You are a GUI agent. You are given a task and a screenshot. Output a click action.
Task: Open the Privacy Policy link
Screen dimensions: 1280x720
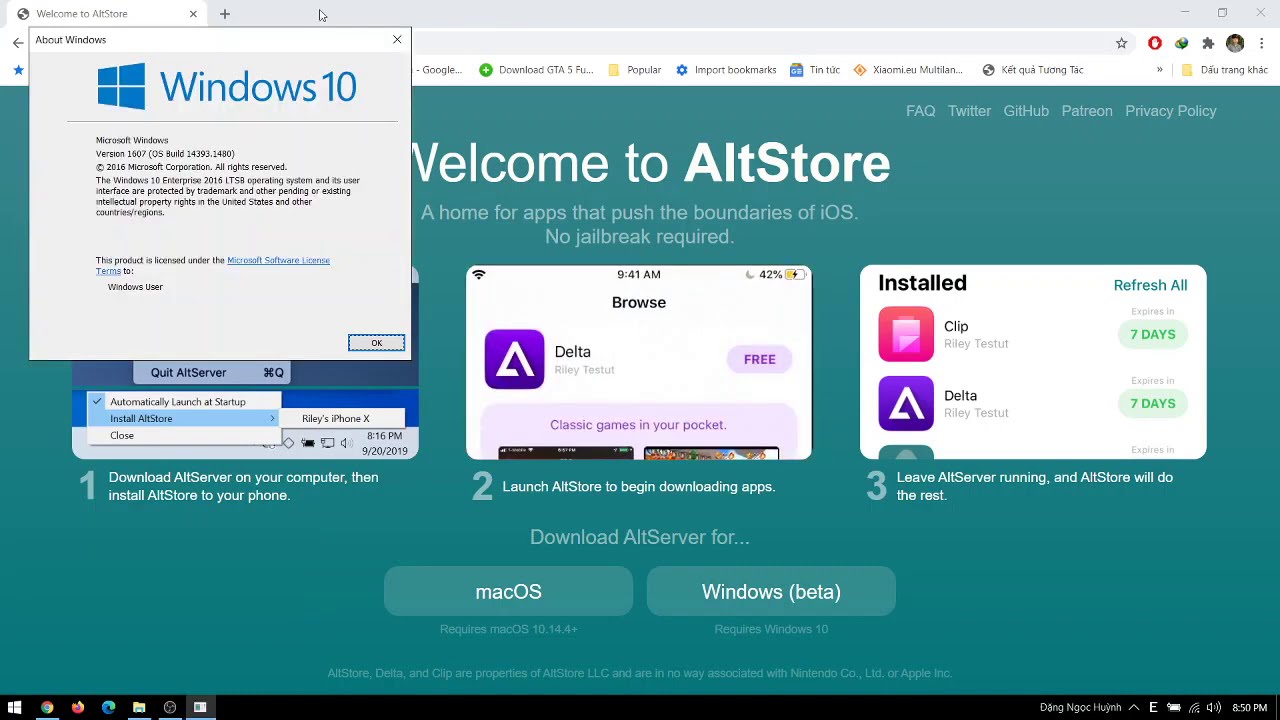(1171, 111)
